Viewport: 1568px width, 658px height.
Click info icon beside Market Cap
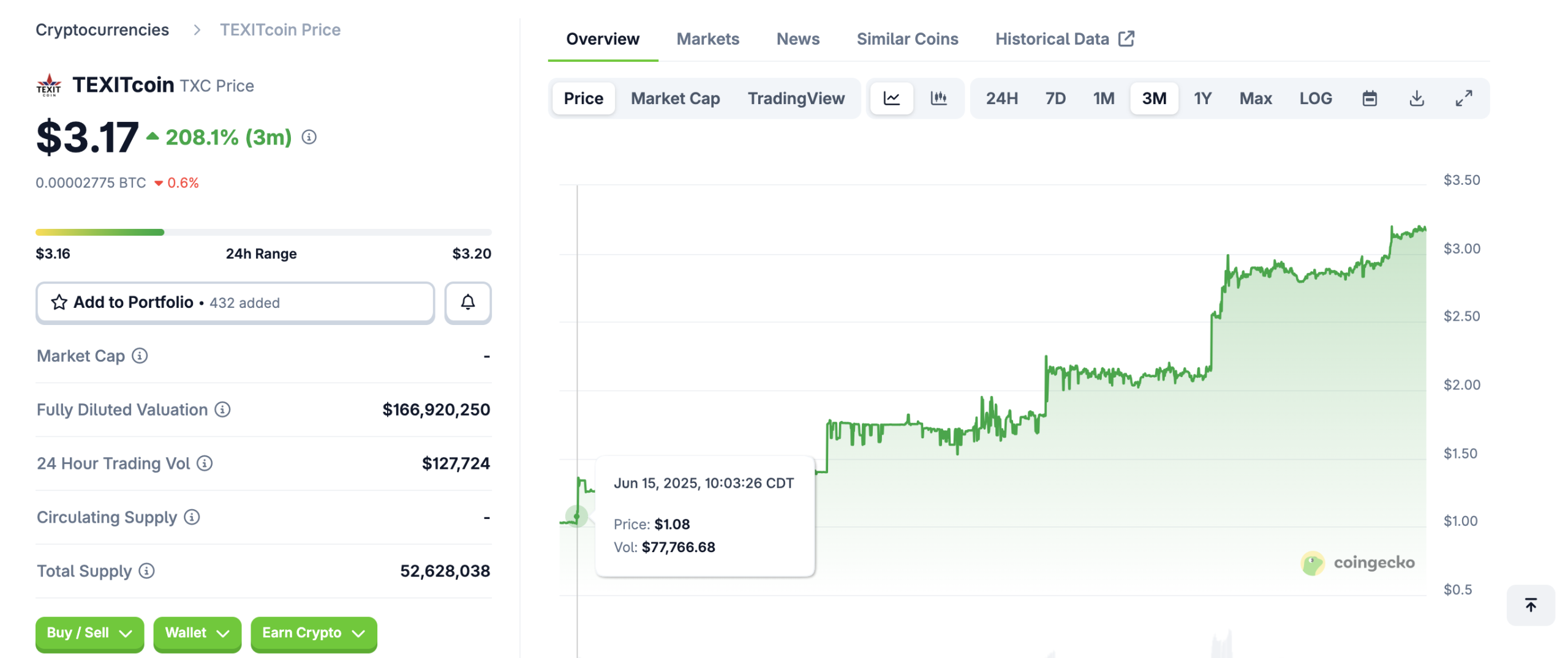coord(140,356)
